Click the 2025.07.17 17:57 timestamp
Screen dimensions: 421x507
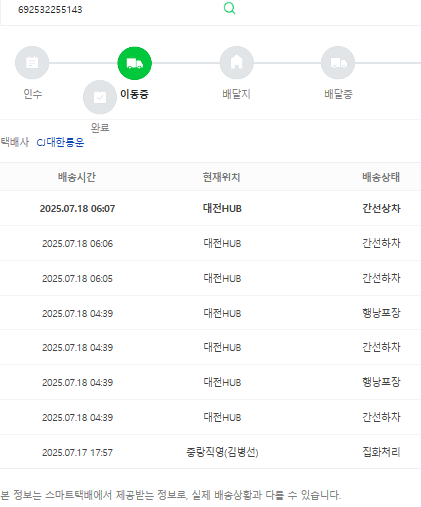[x=77, y=453]
